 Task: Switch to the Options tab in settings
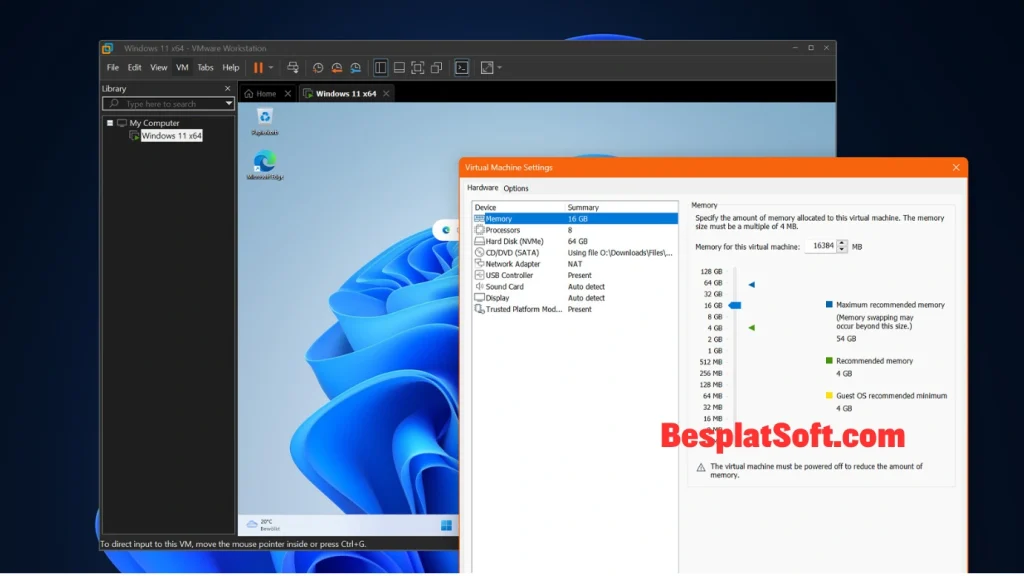pos(515,188)
